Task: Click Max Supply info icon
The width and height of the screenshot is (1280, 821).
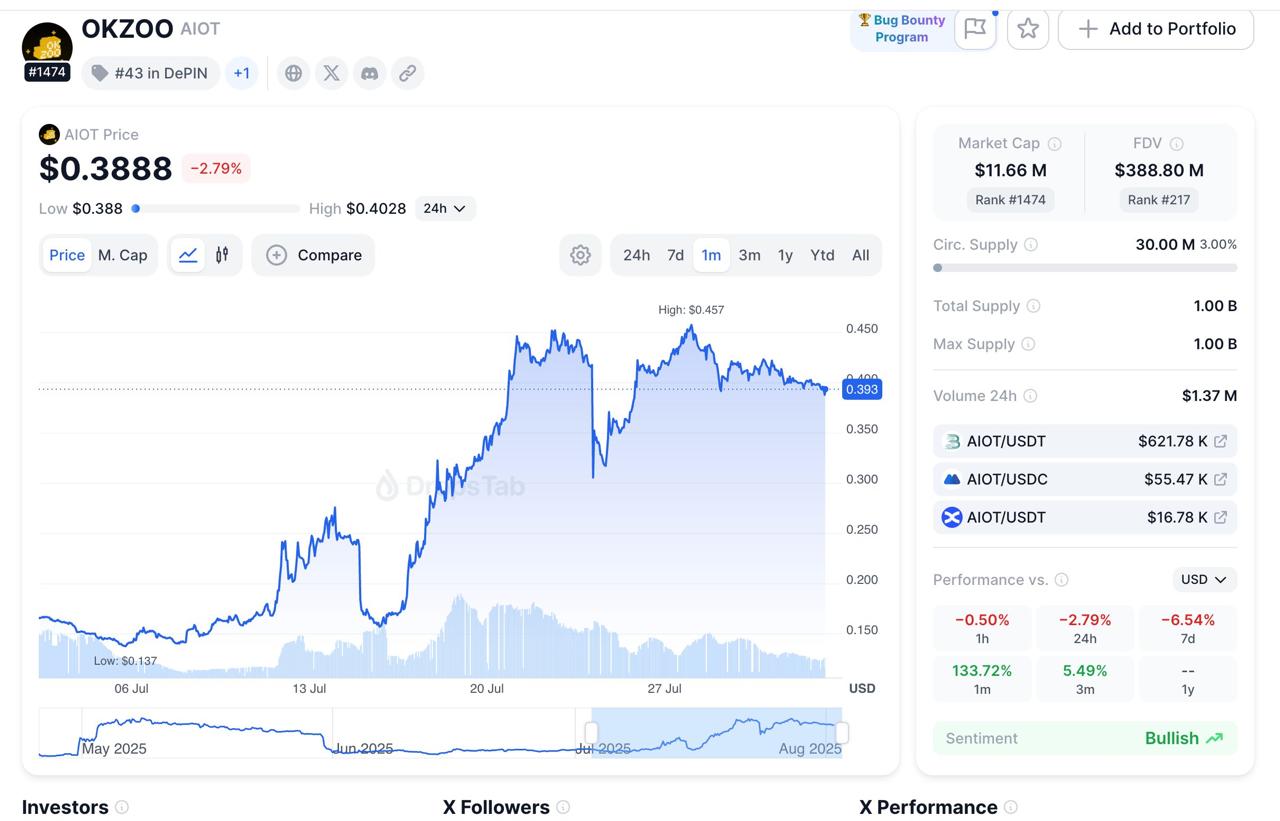Action: pyautogui.click(x=1028, y=344)
